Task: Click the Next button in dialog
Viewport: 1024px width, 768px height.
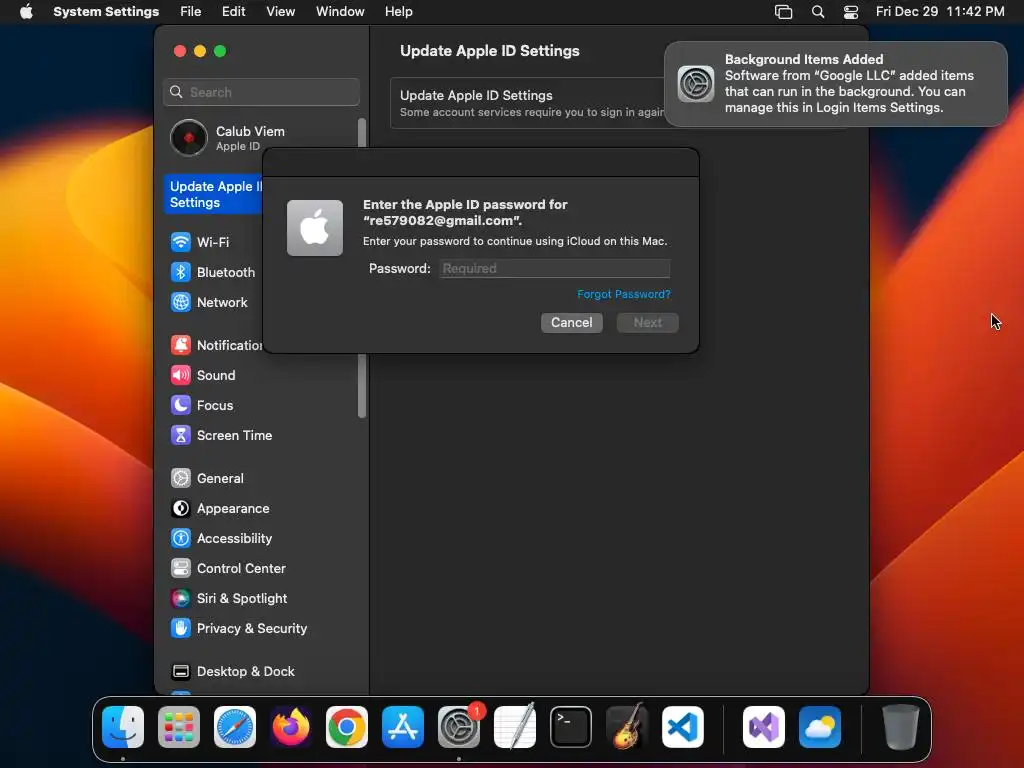Action: click(648, 323)
